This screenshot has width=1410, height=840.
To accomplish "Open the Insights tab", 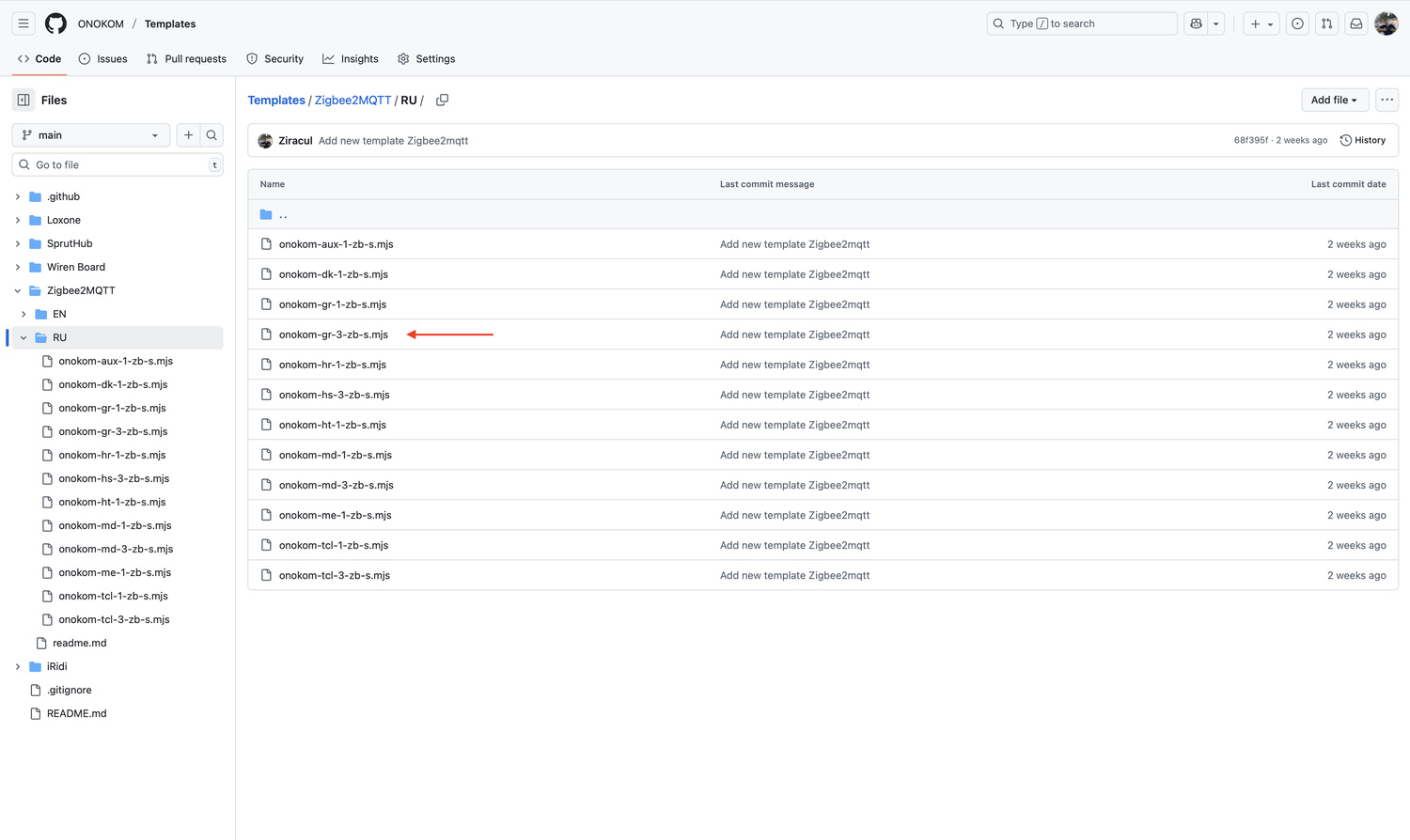I will [x=350, y=58].
